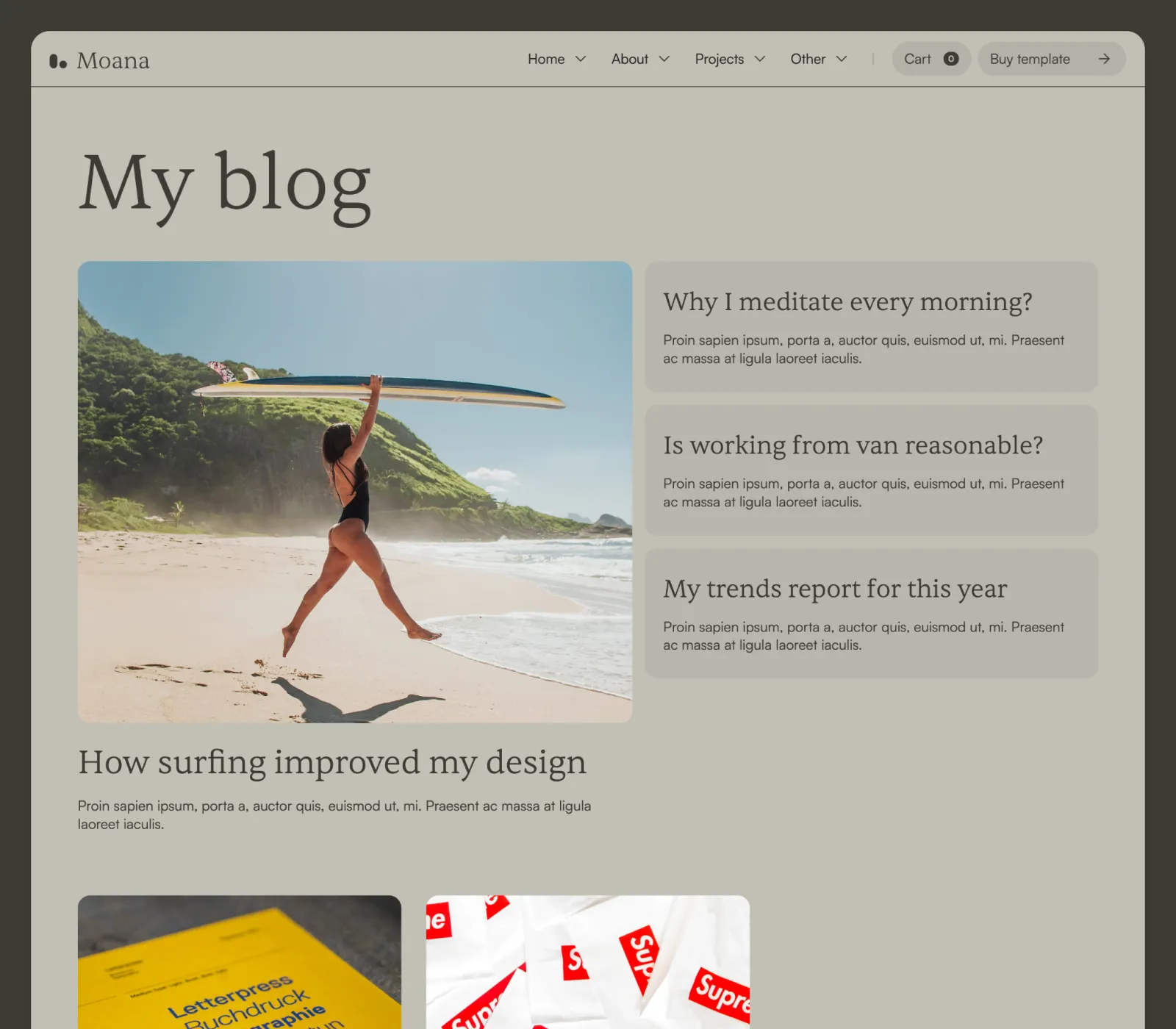Open the yellow Letterpress book thumbnail
This screenshot has height=1029, width=1176.
240,962
